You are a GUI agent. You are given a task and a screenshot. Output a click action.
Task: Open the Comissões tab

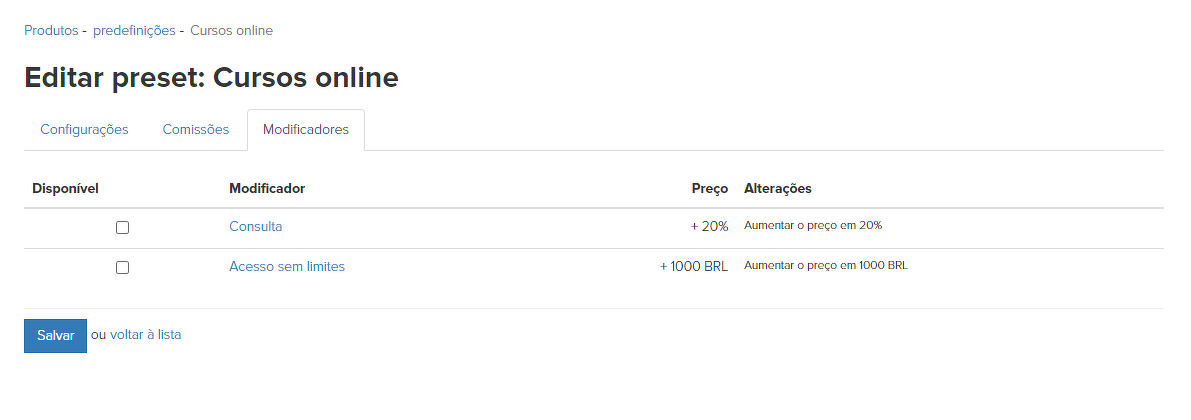point(196,129)
